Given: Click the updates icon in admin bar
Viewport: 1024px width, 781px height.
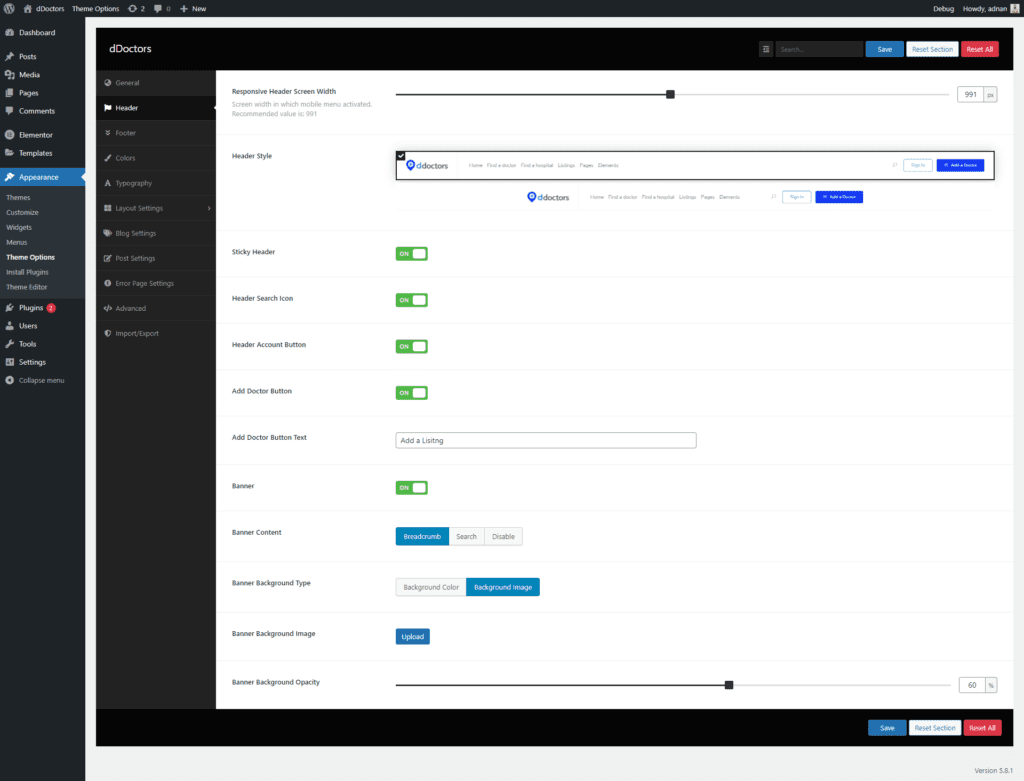Looking at the screenshot, I should tap(133, 8).
